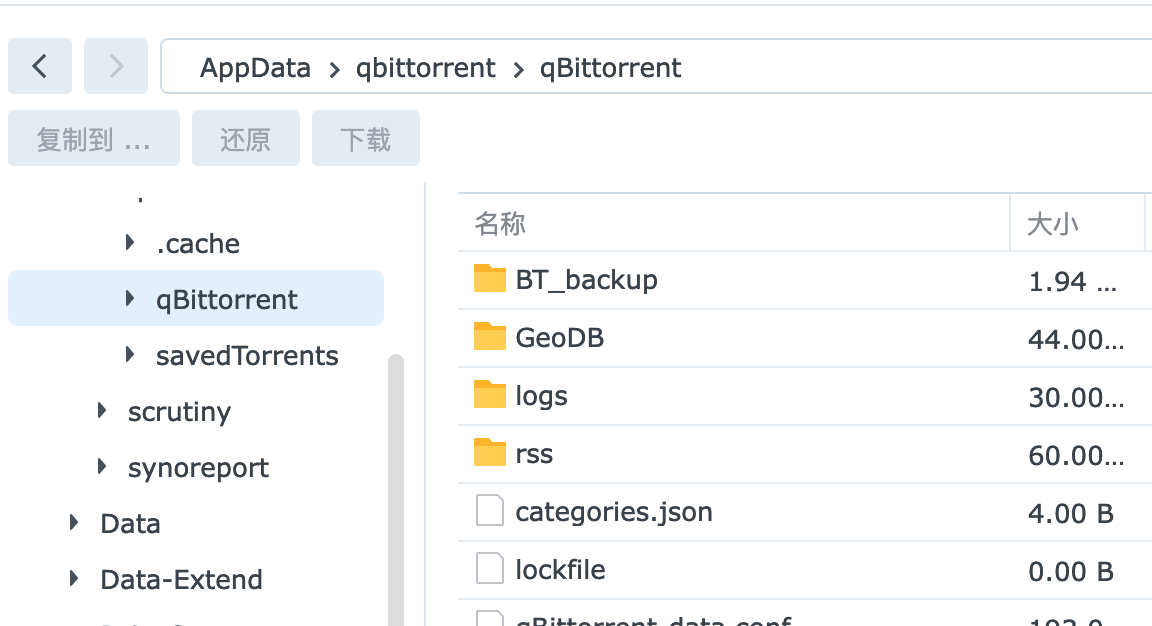Click the 还原 restore button
The width and height of the screenshot is (1152, 626).
245,139
